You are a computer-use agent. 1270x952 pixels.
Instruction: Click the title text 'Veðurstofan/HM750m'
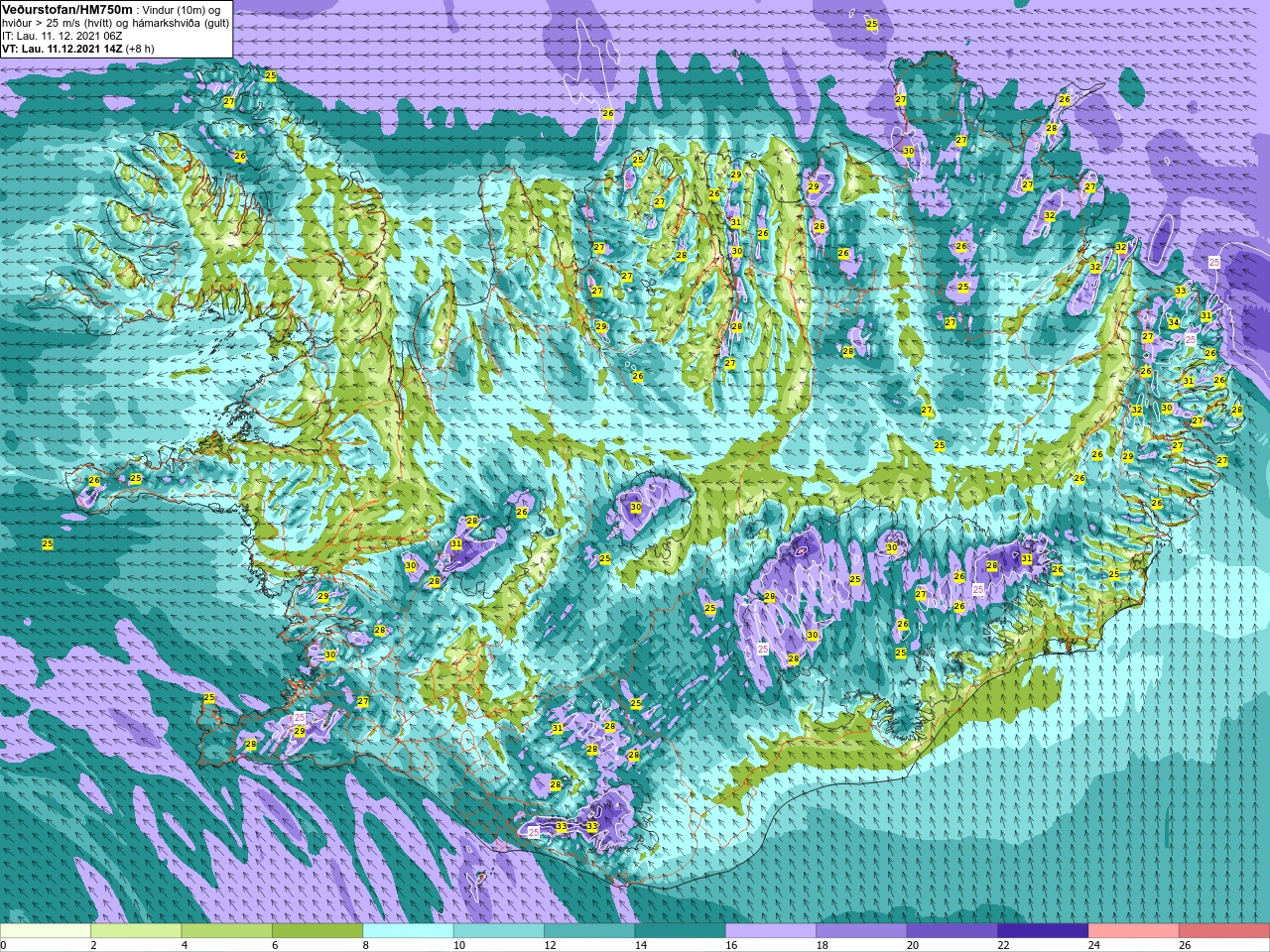coord(66,10)
